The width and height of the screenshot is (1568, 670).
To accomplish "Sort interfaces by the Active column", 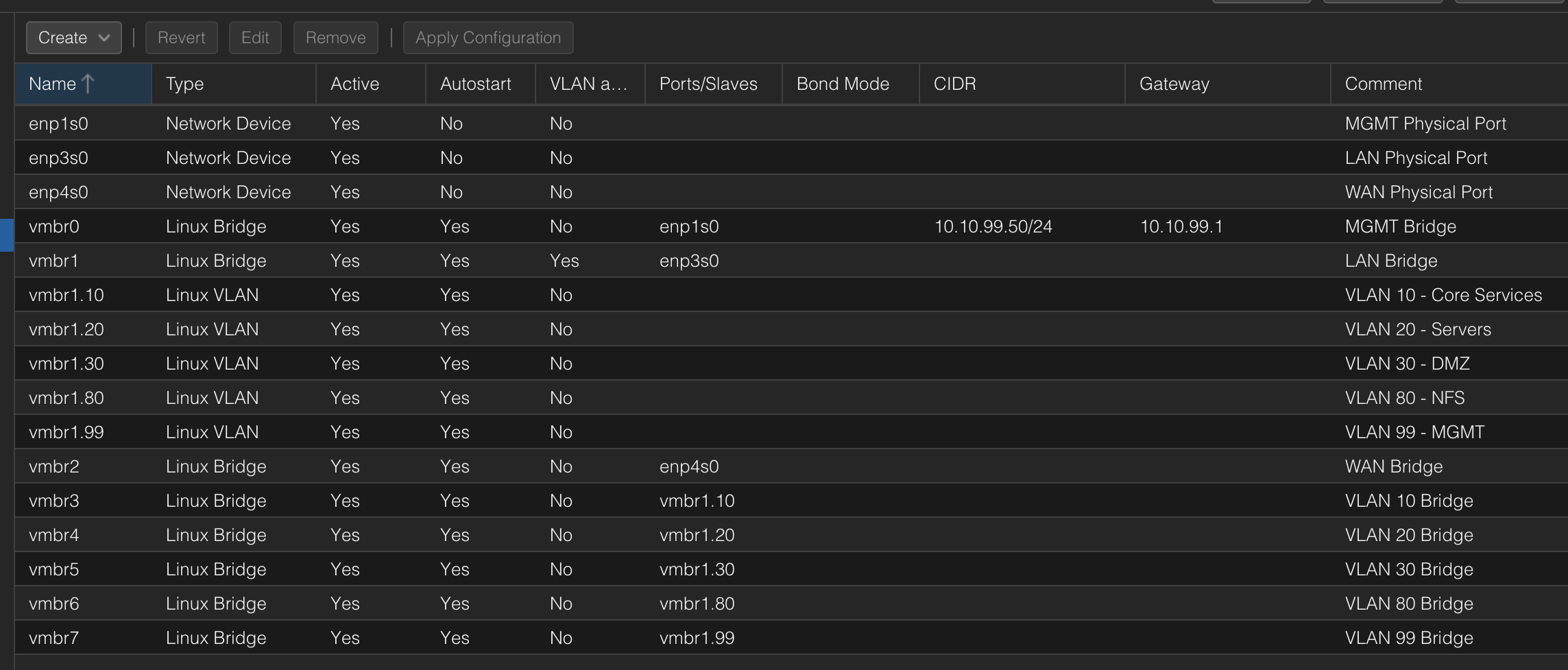I will pos(354,84).
